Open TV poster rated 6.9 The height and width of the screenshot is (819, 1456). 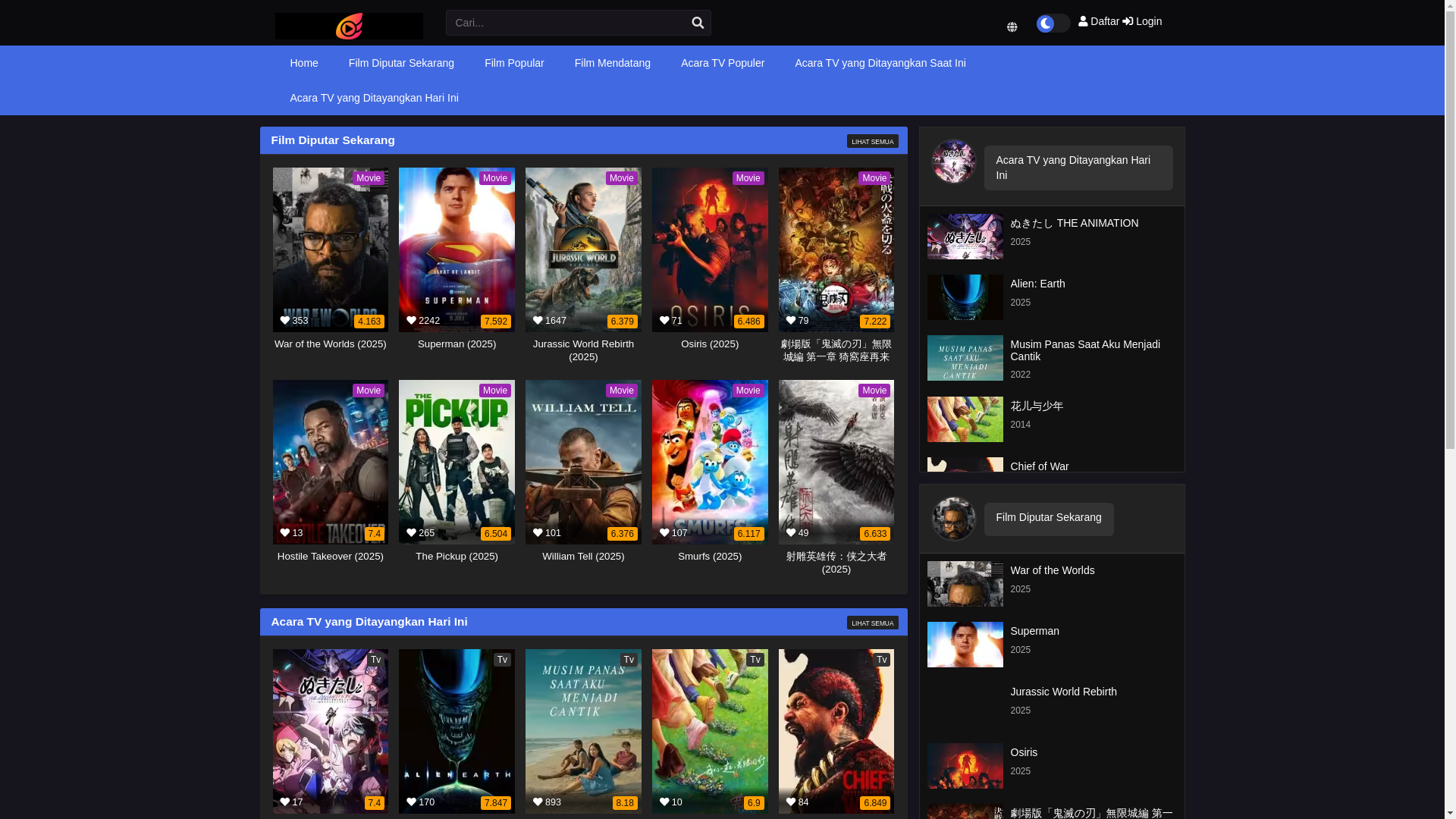tap(710, 731)
